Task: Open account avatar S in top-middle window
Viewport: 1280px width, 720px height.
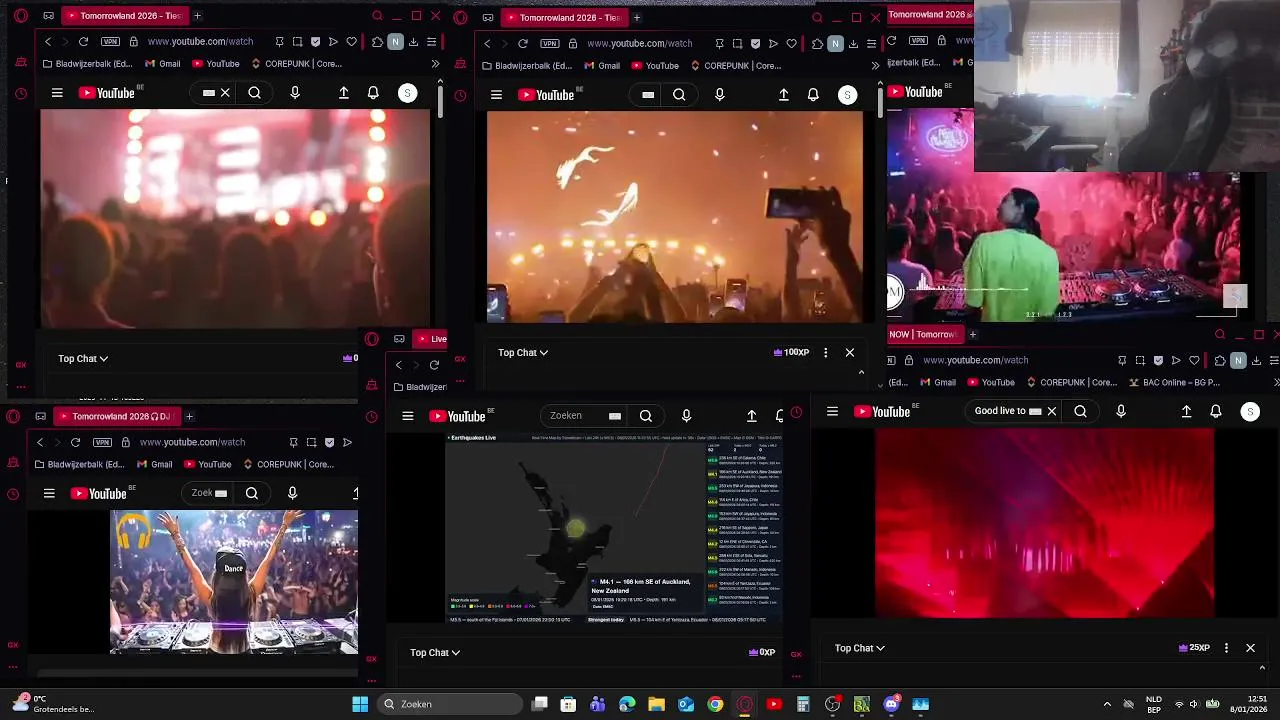Action: coord(847,95)
